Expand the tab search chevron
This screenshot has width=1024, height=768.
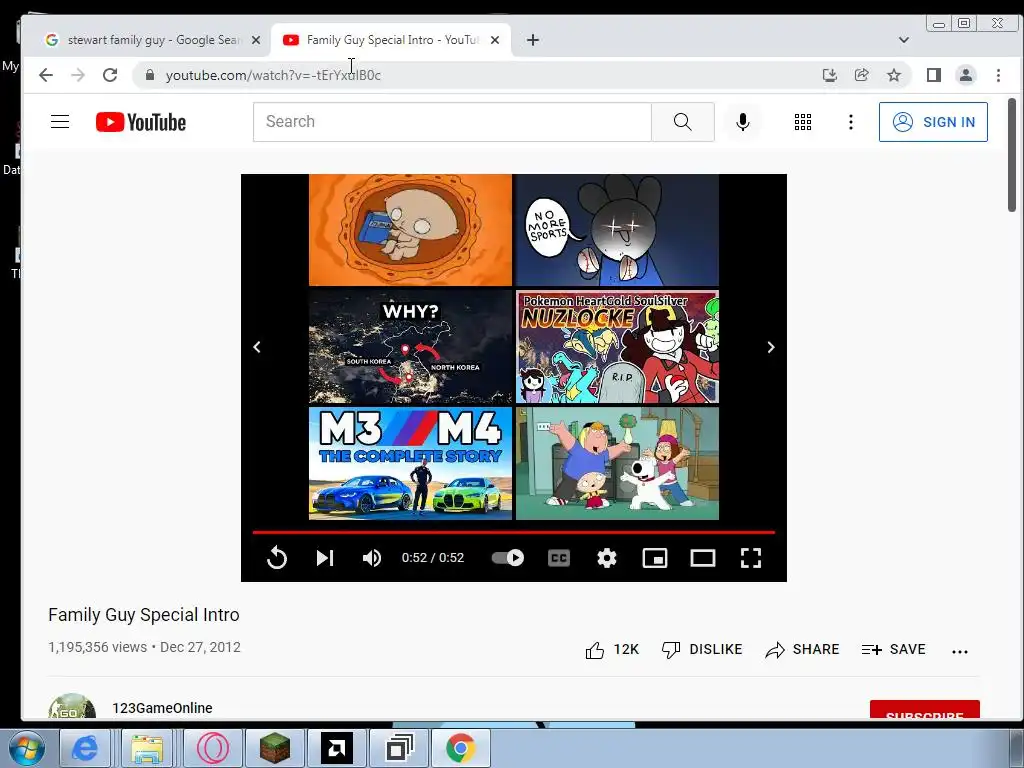(904, 40)
